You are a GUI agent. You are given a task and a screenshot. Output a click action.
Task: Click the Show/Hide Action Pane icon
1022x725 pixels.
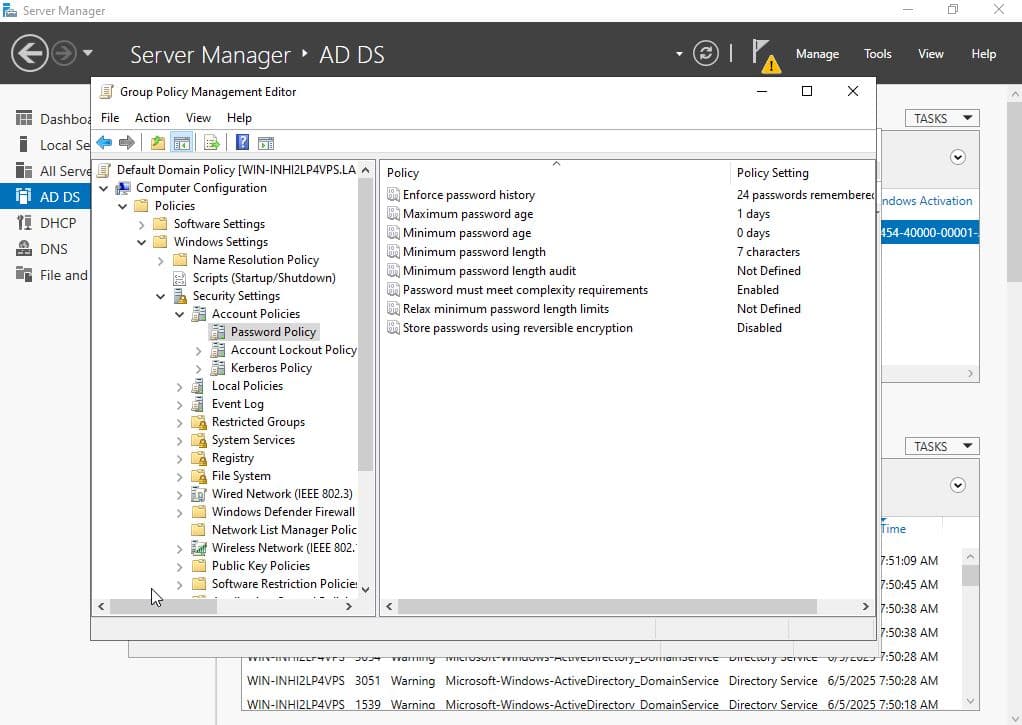click(x=266, y=143)
